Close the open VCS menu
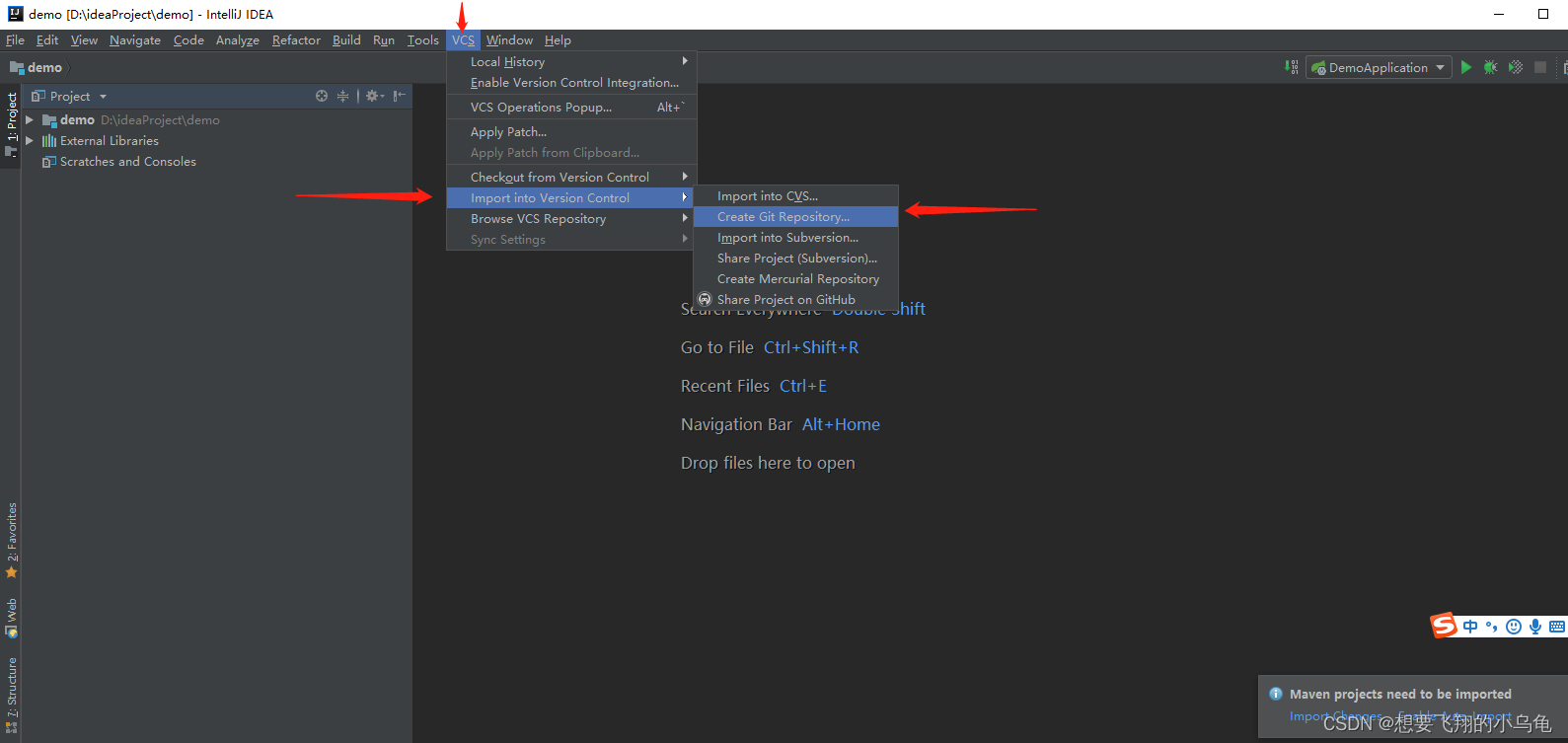1568x743 pixels. [463, 40]
